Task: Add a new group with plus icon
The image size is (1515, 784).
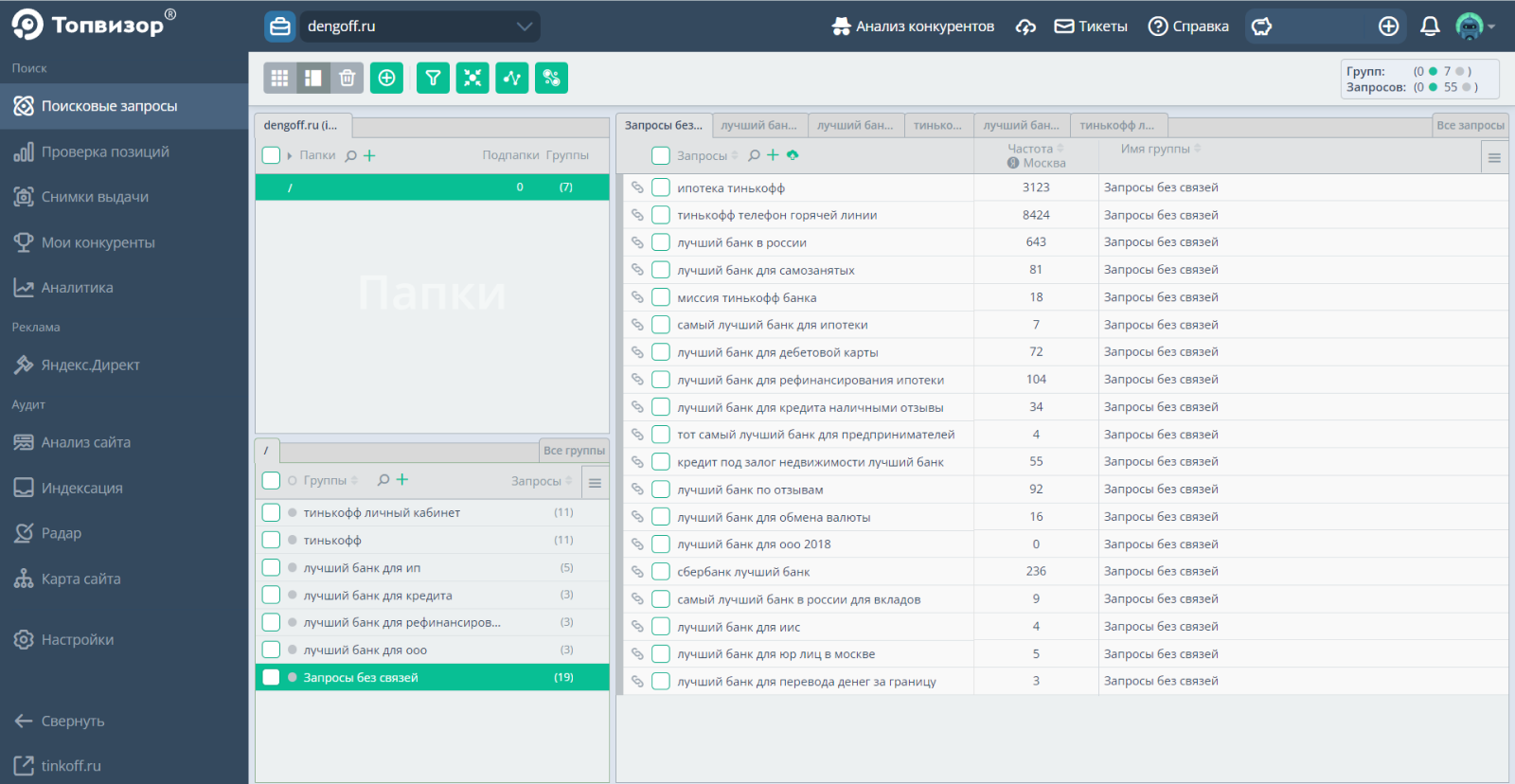Action: (402, 480)
